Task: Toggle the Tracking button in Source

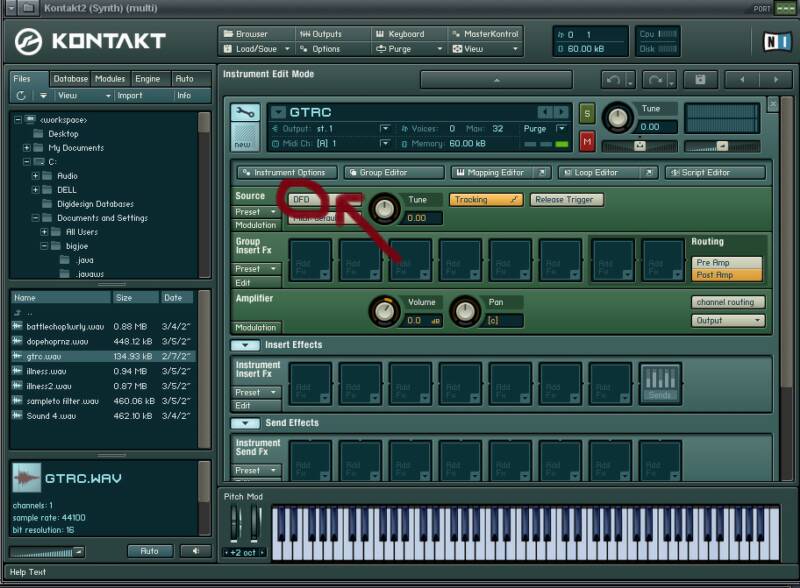Action: (486, 200)
